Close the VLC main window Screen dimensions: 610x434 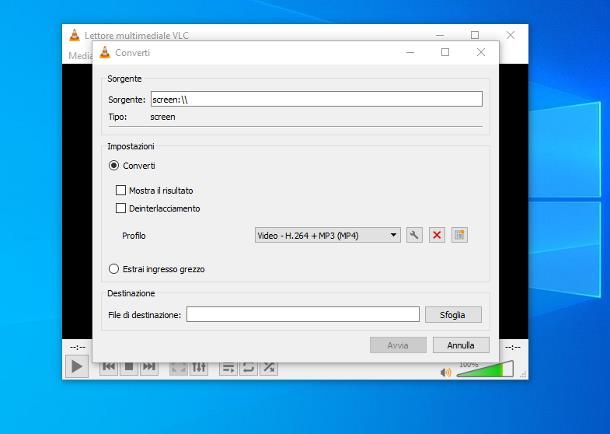[510, 35]
